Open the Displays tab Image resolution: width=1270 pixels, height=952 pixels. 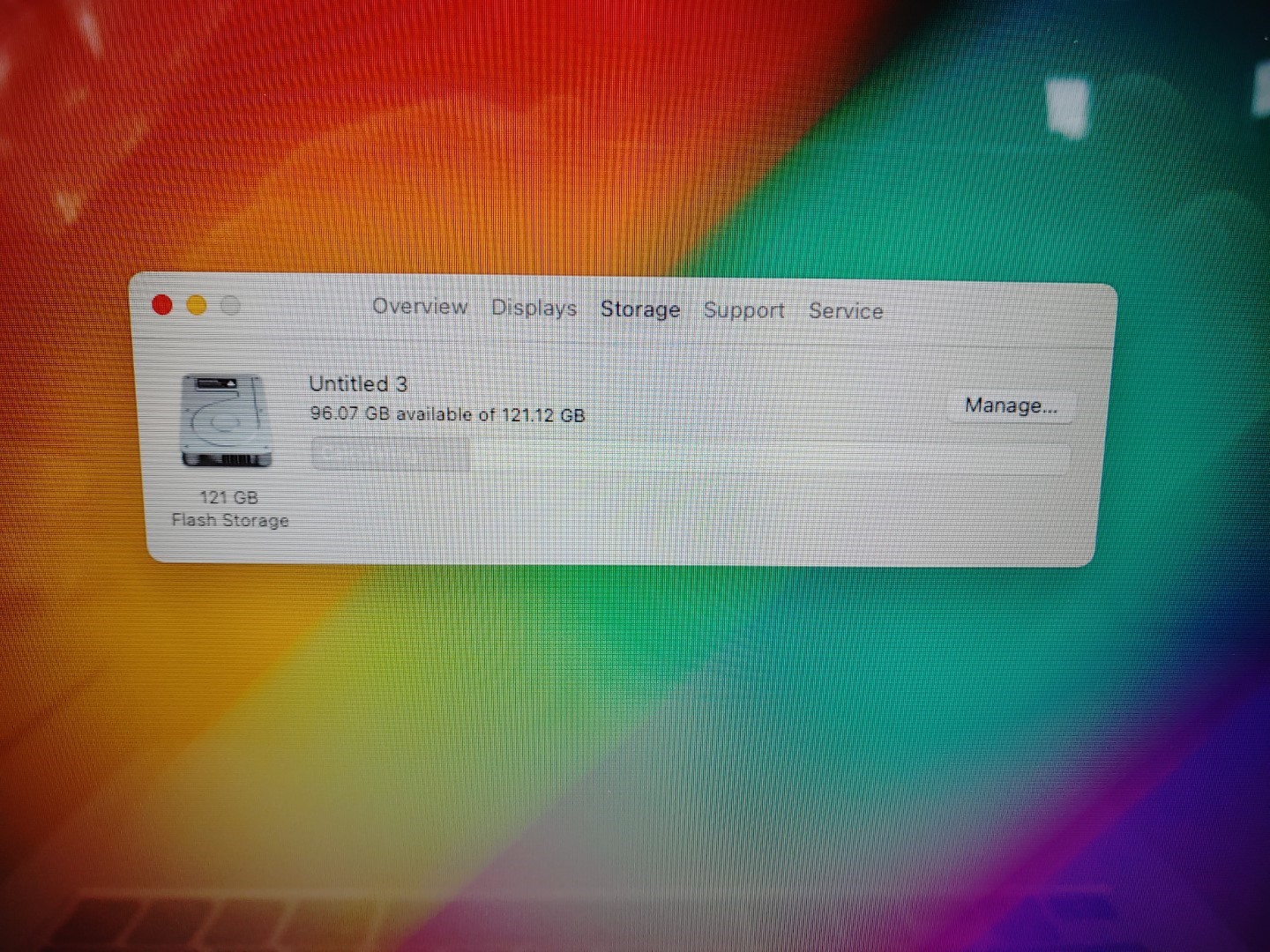pos(534,309)
